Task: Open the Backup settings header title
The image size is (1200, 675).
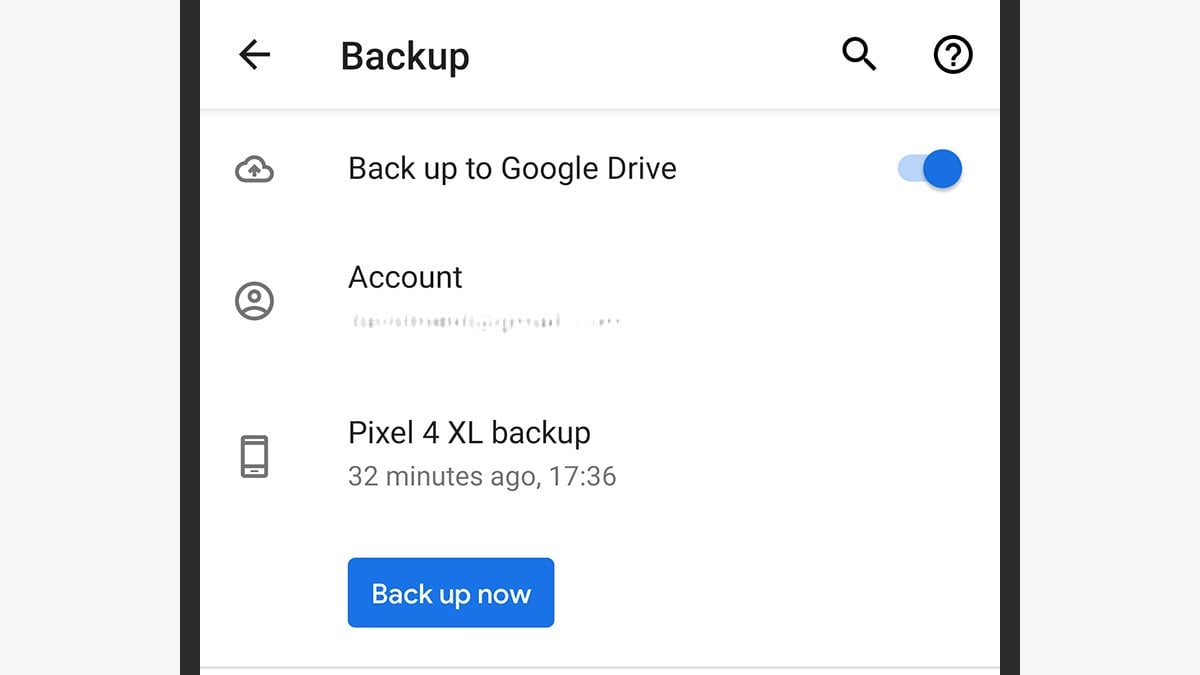Action: (404, 56)
